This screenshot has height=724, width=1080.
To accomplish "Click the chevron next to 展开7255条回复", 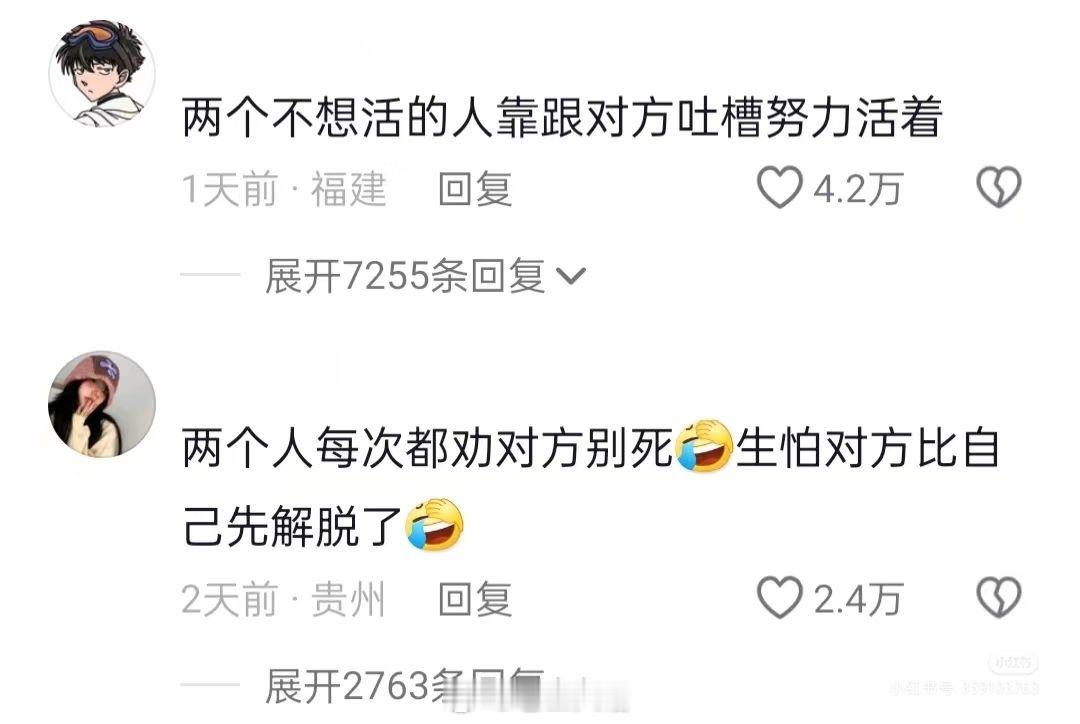I will coord(570,276).
